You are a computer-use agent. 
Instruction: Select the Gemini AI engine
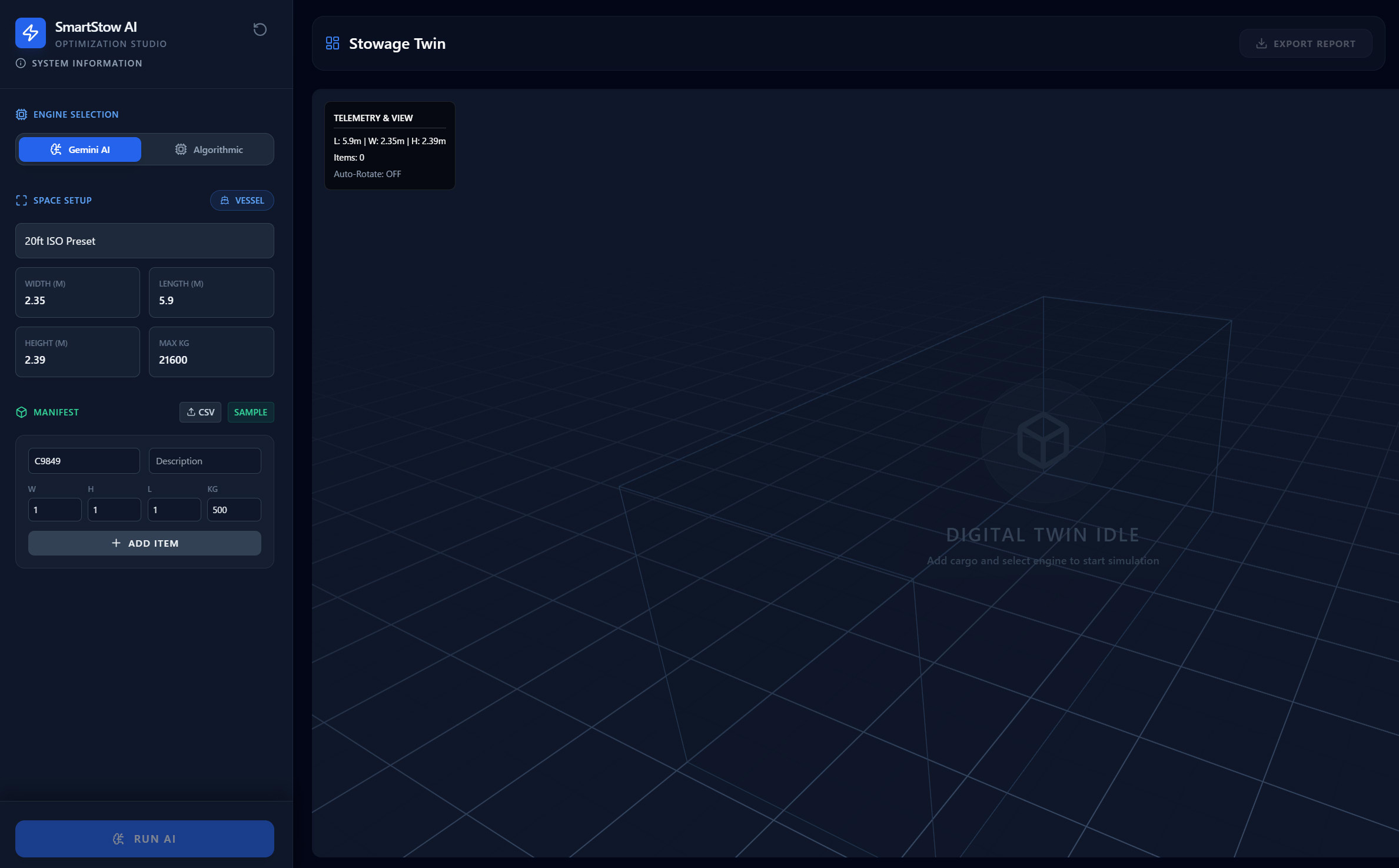click(x=80, y=149)
